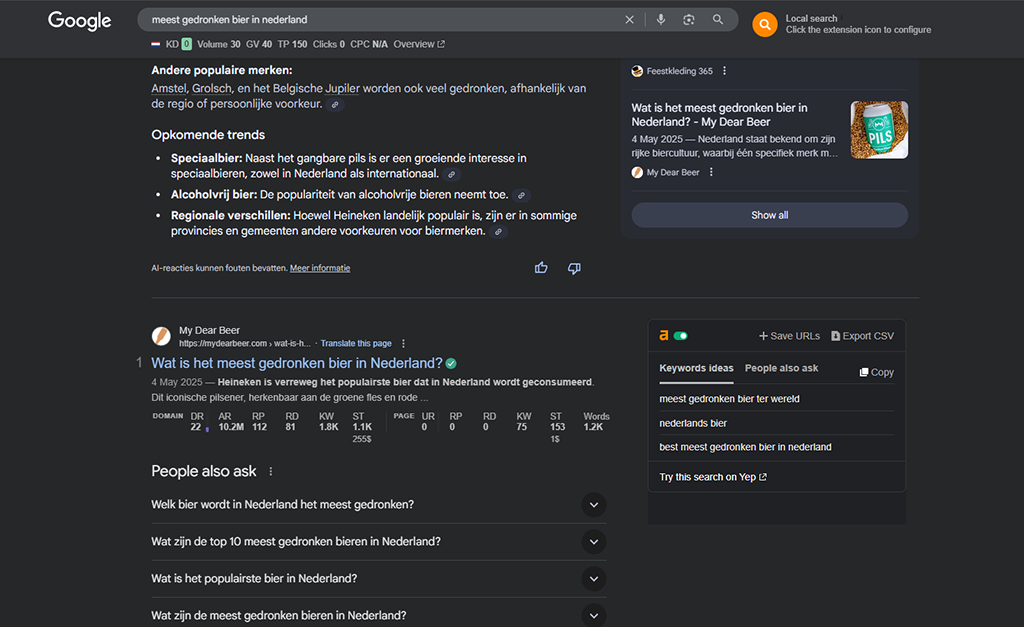Open the Meer informatie link
The image size is (1024, 627).
tap(320, 268)
